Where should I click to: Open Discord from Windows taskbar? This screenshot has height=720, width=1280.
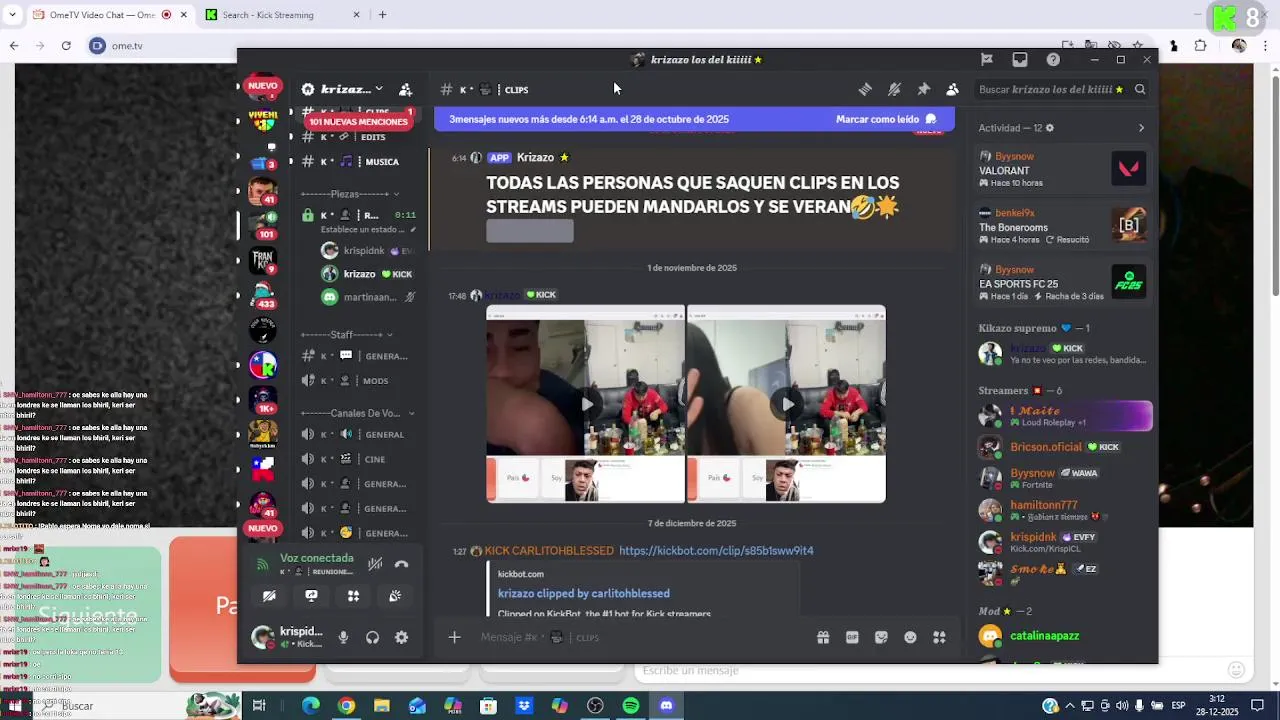coord(667,706)
